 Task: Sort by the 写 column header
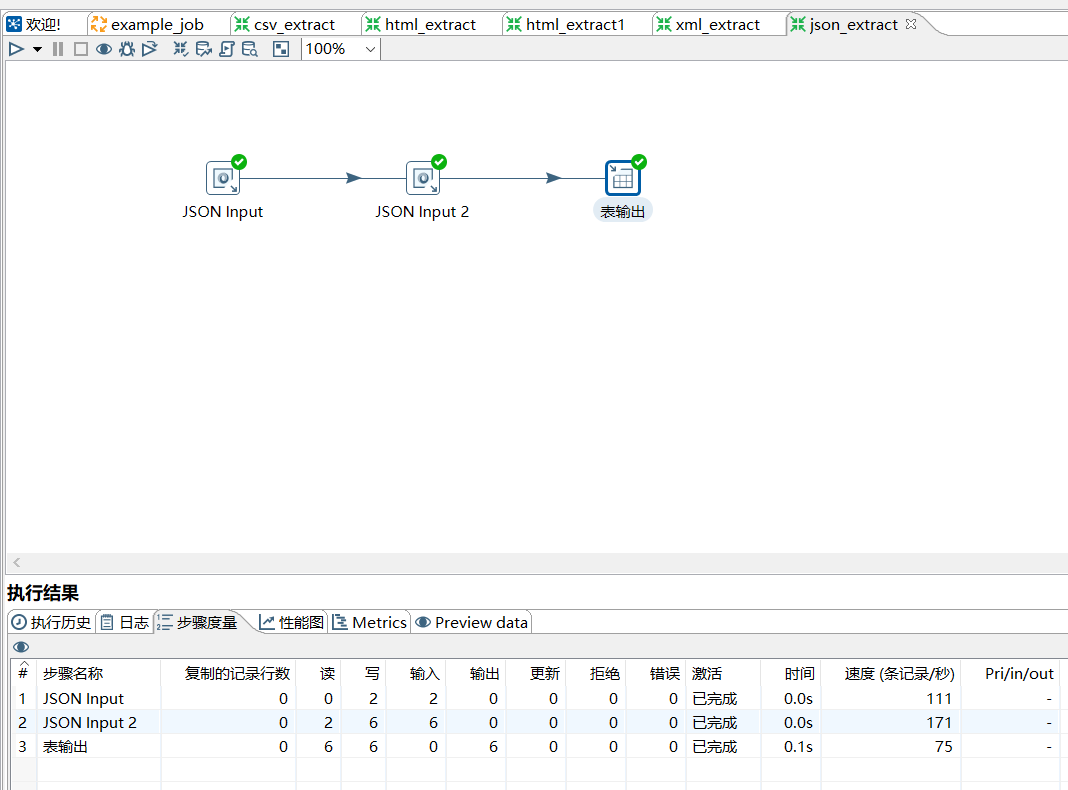pyautogui.click(x=364, y=674)
